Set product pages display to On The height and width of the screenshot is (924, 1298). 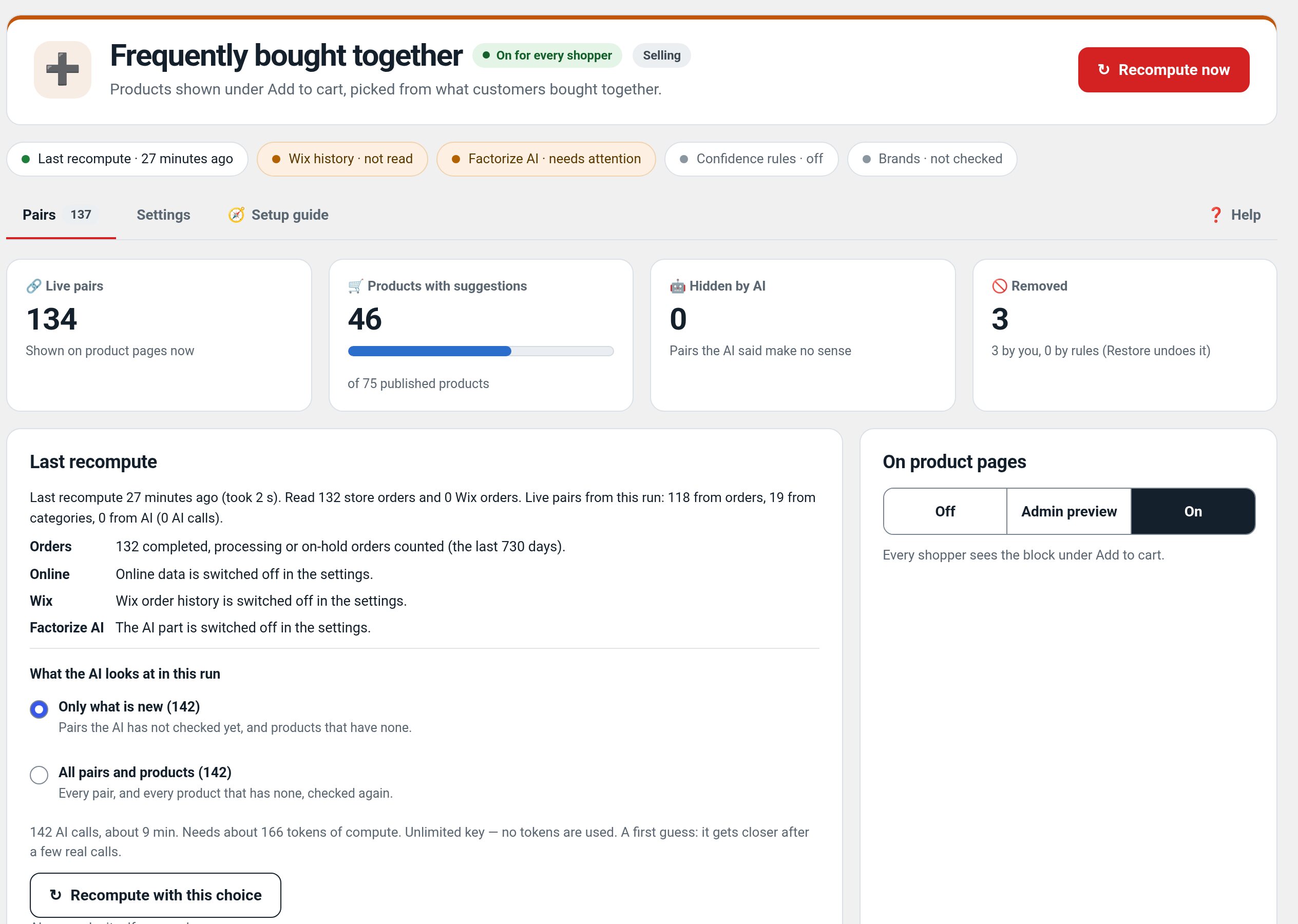coord(1193,511)
